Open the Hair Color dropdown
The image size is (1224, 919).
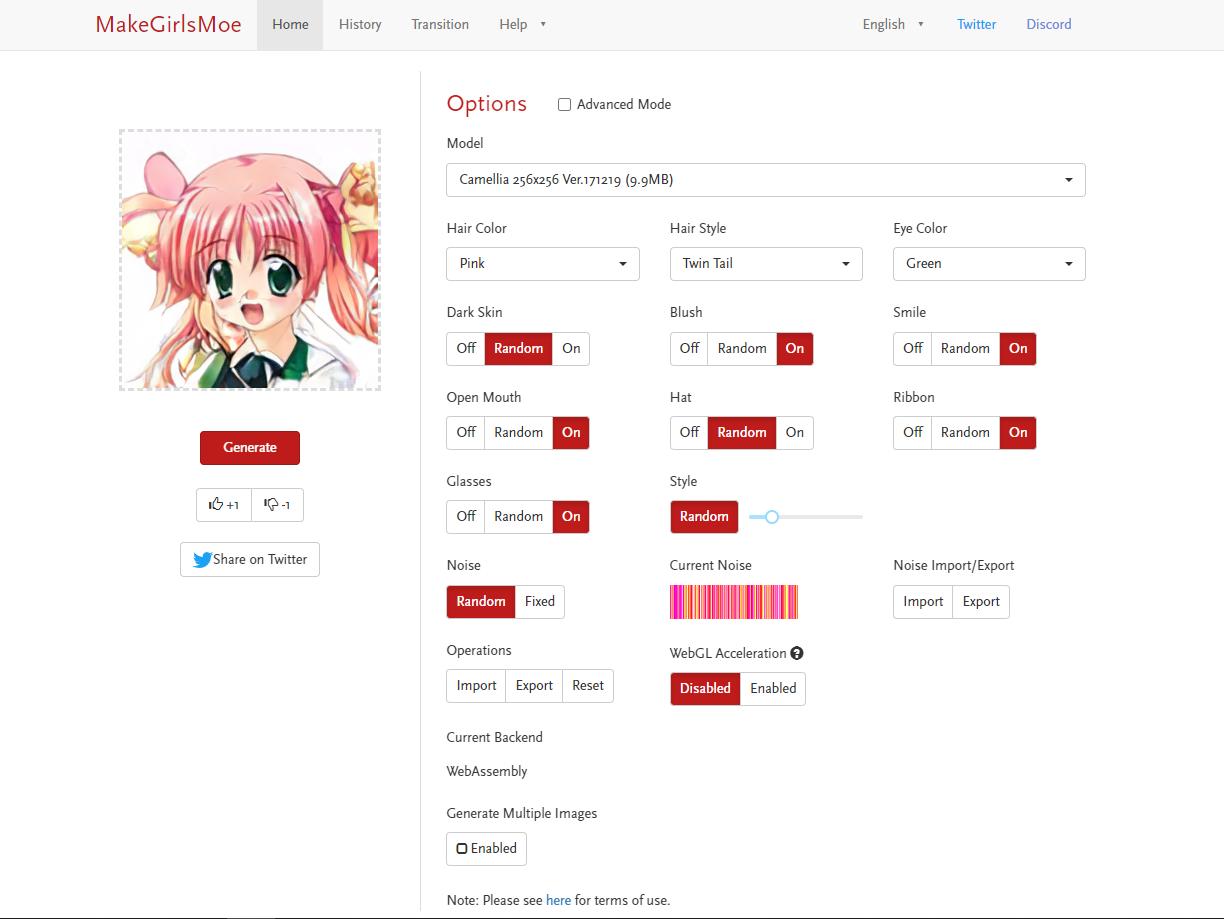pos(543,263)
